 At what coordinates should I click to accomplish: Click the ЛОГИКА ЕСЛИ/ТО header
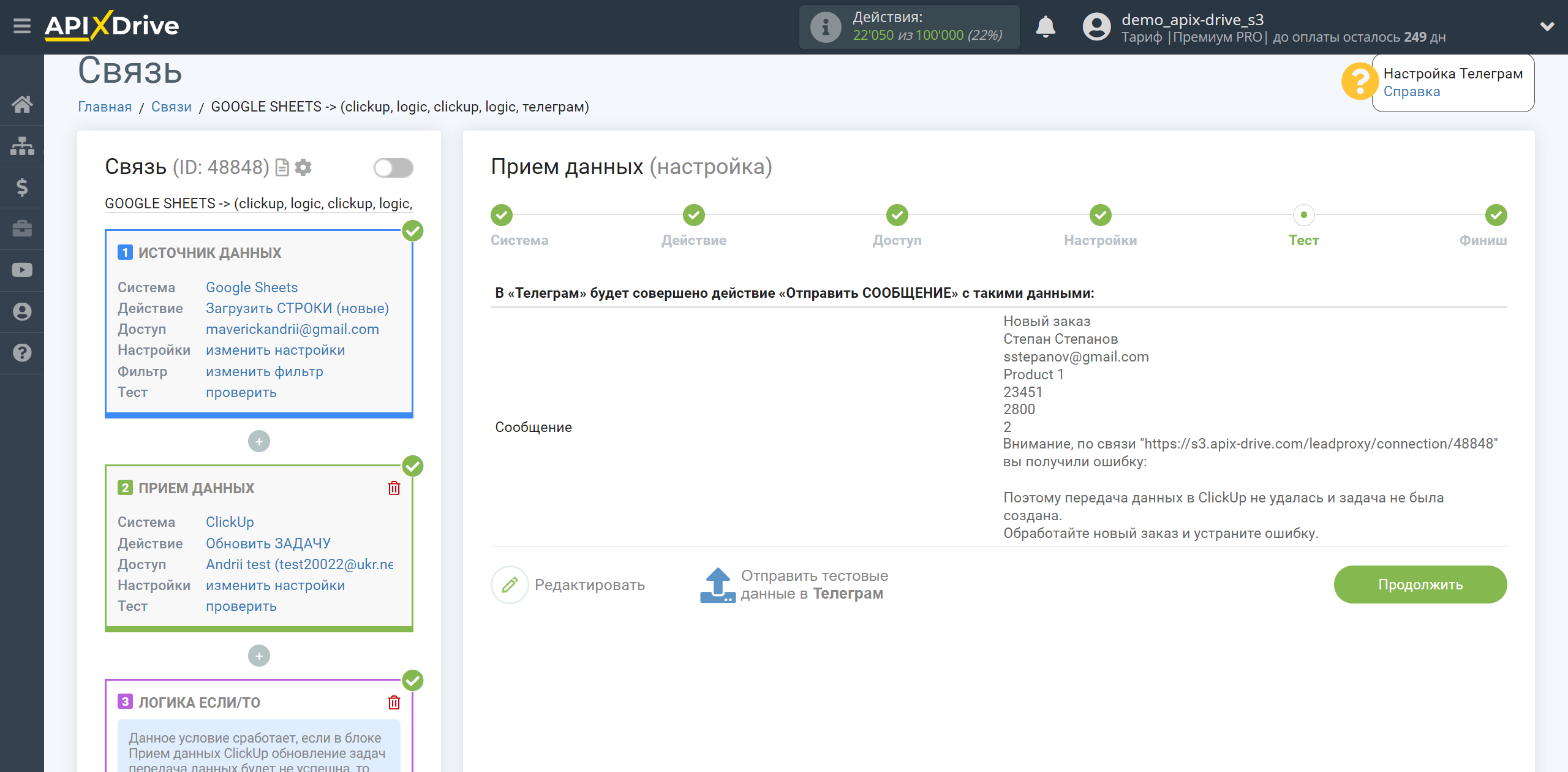(199, 703)
